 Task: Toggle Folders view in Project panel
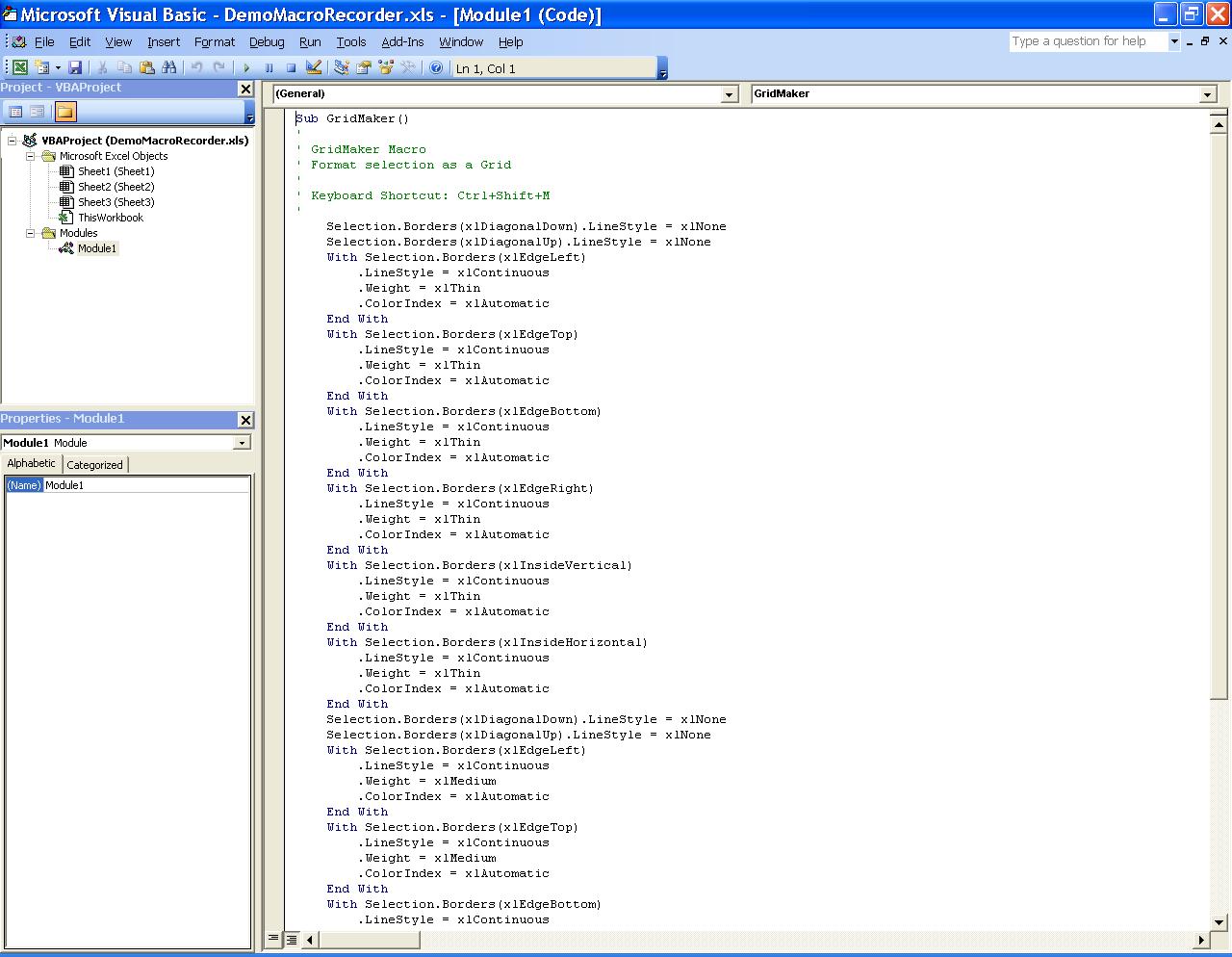(x=64, y=112)
